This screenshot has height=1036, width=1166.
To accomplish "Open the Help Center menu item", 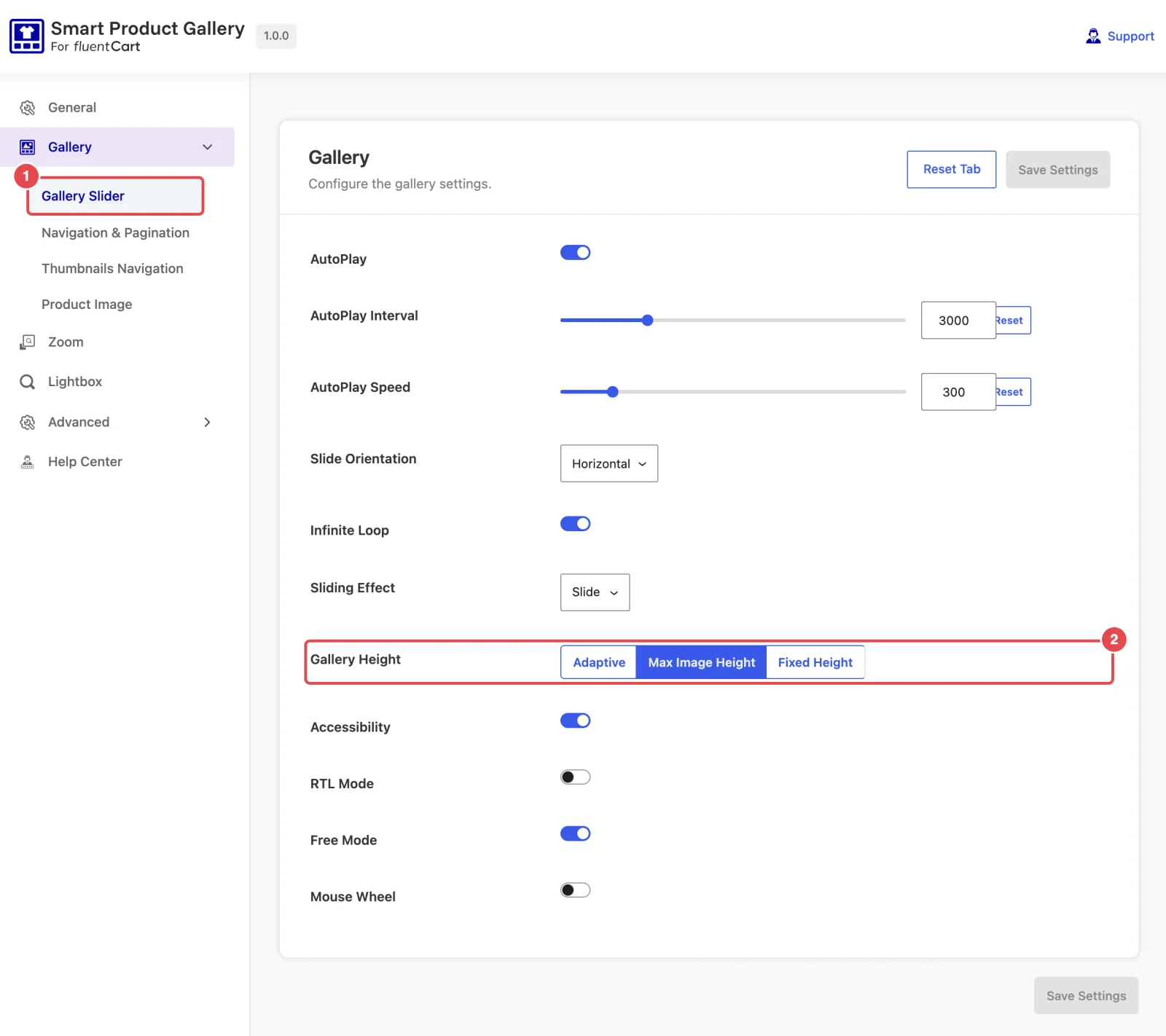I will click(85, 462).
